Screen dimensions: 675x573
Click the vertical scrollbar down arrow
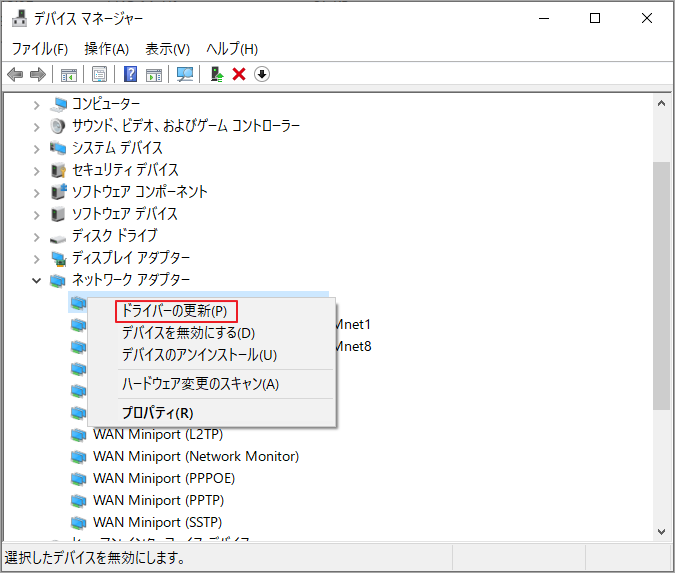click(x=661, y=532)
